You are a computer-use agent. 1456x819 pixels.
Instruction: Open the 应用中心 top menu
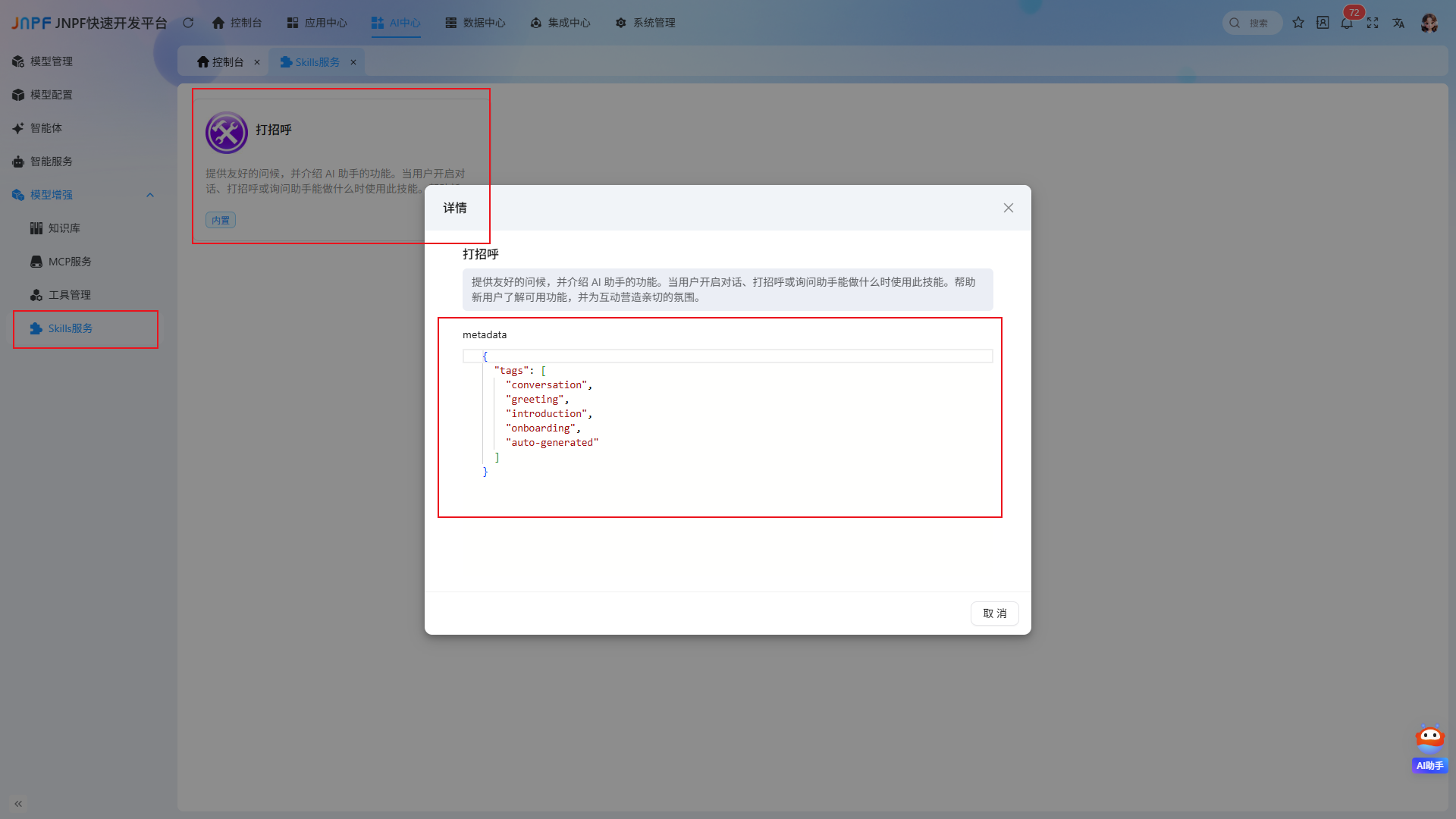coord(317,23)
